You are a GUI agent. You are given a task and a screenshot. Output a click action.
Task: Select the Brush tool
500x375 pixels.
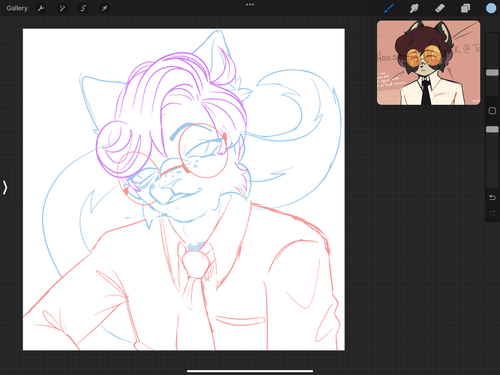pos(389,8)
